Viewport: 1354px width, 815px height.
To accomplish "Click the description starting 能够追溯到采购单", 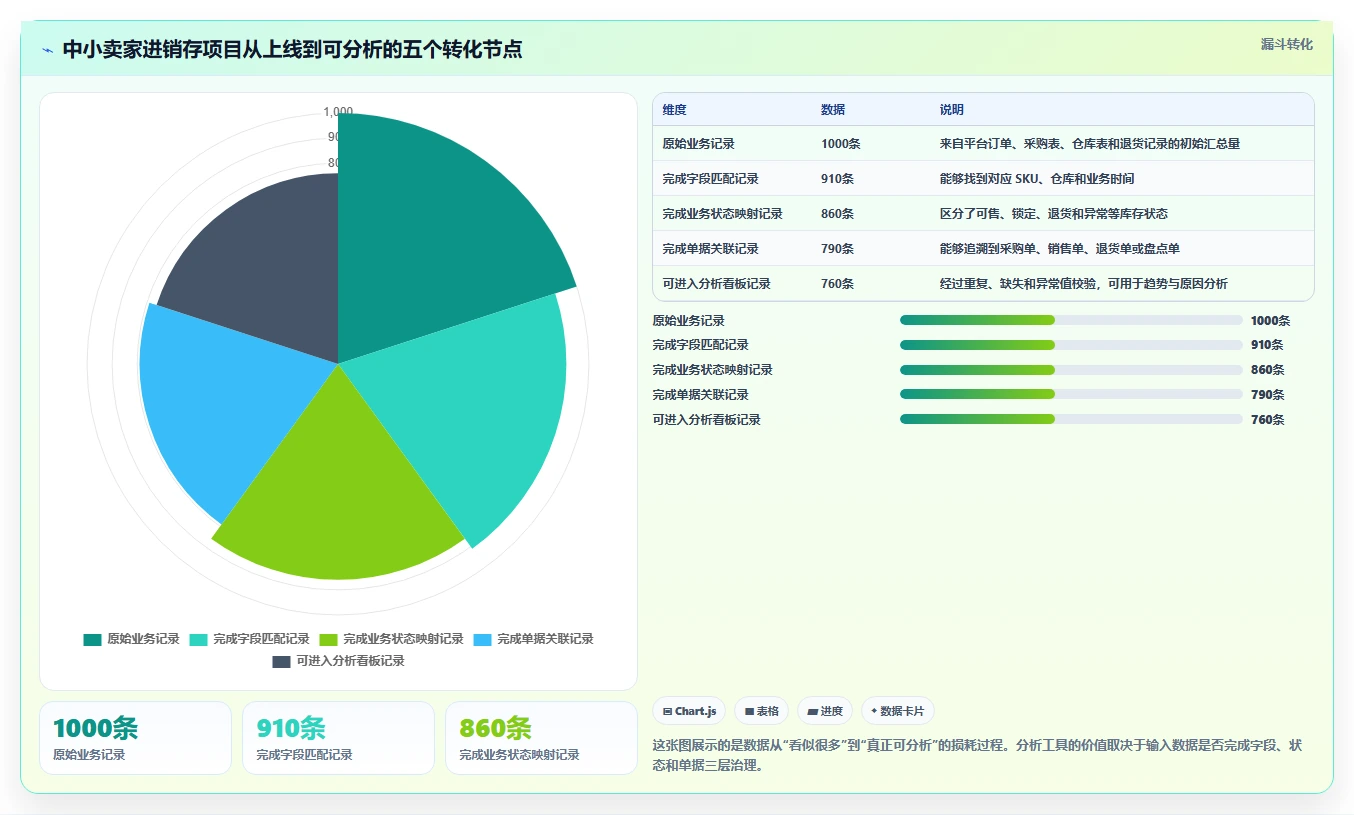I will (1059, 249).
